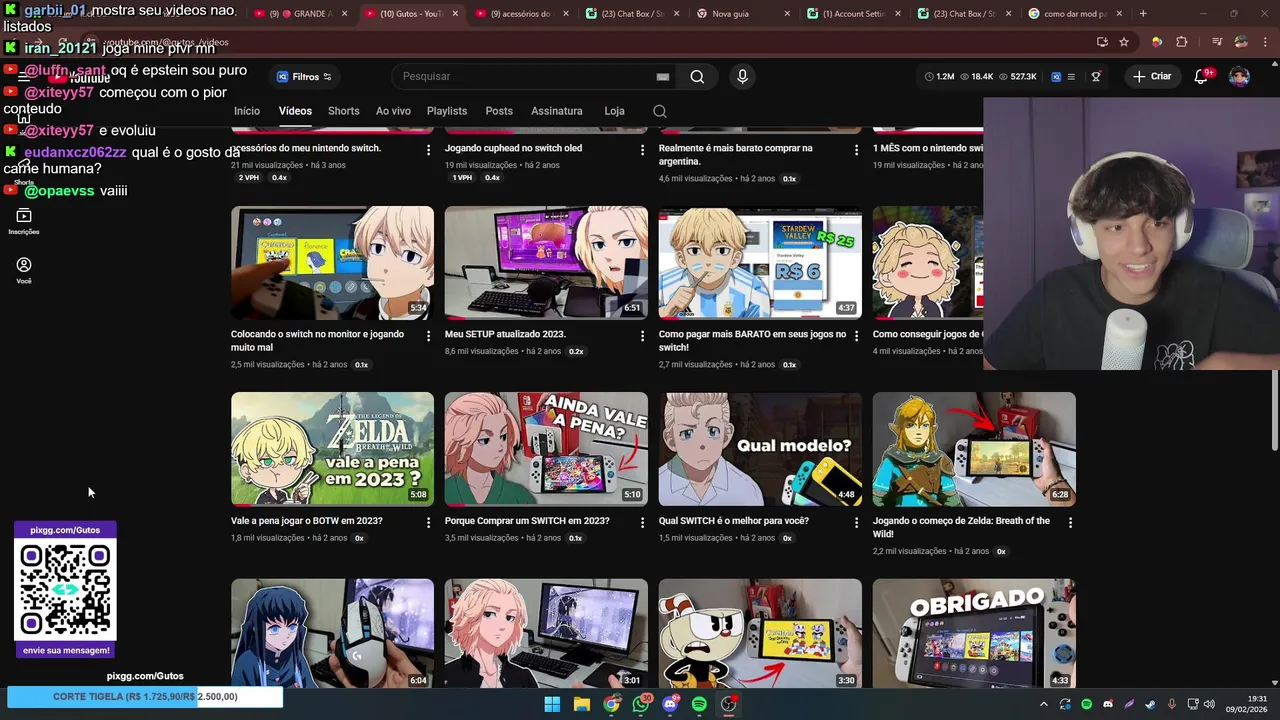Screen dimensions: 1280x720
Task: Play the Zelda 'vale a pena em 2023?' thumbnail
Action: (x=332, y=449)
